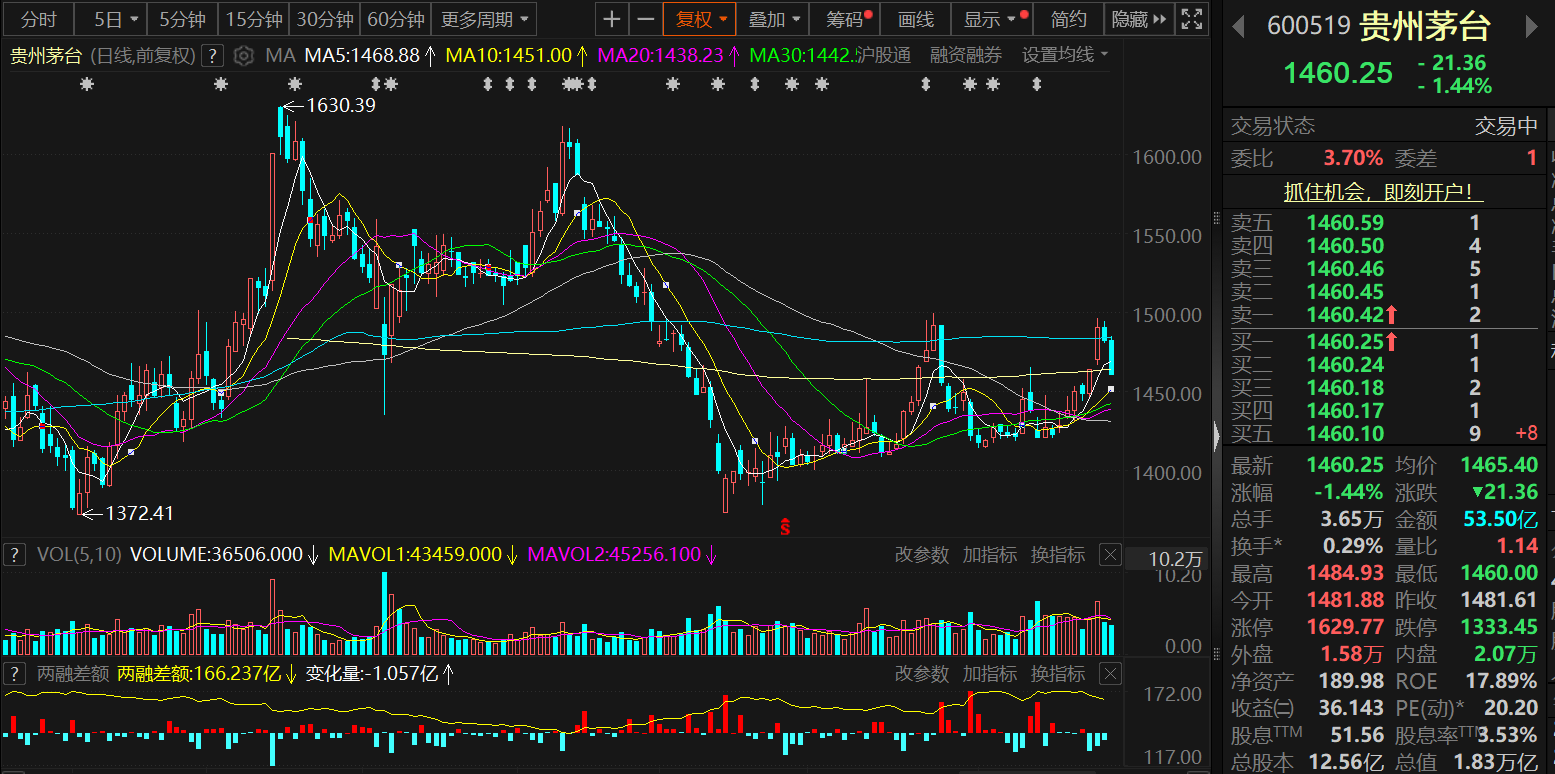This screenshot has width=1555, height=774.
Task: Click 抓住机会，即刻开户 link
Action: [1383, 192]
